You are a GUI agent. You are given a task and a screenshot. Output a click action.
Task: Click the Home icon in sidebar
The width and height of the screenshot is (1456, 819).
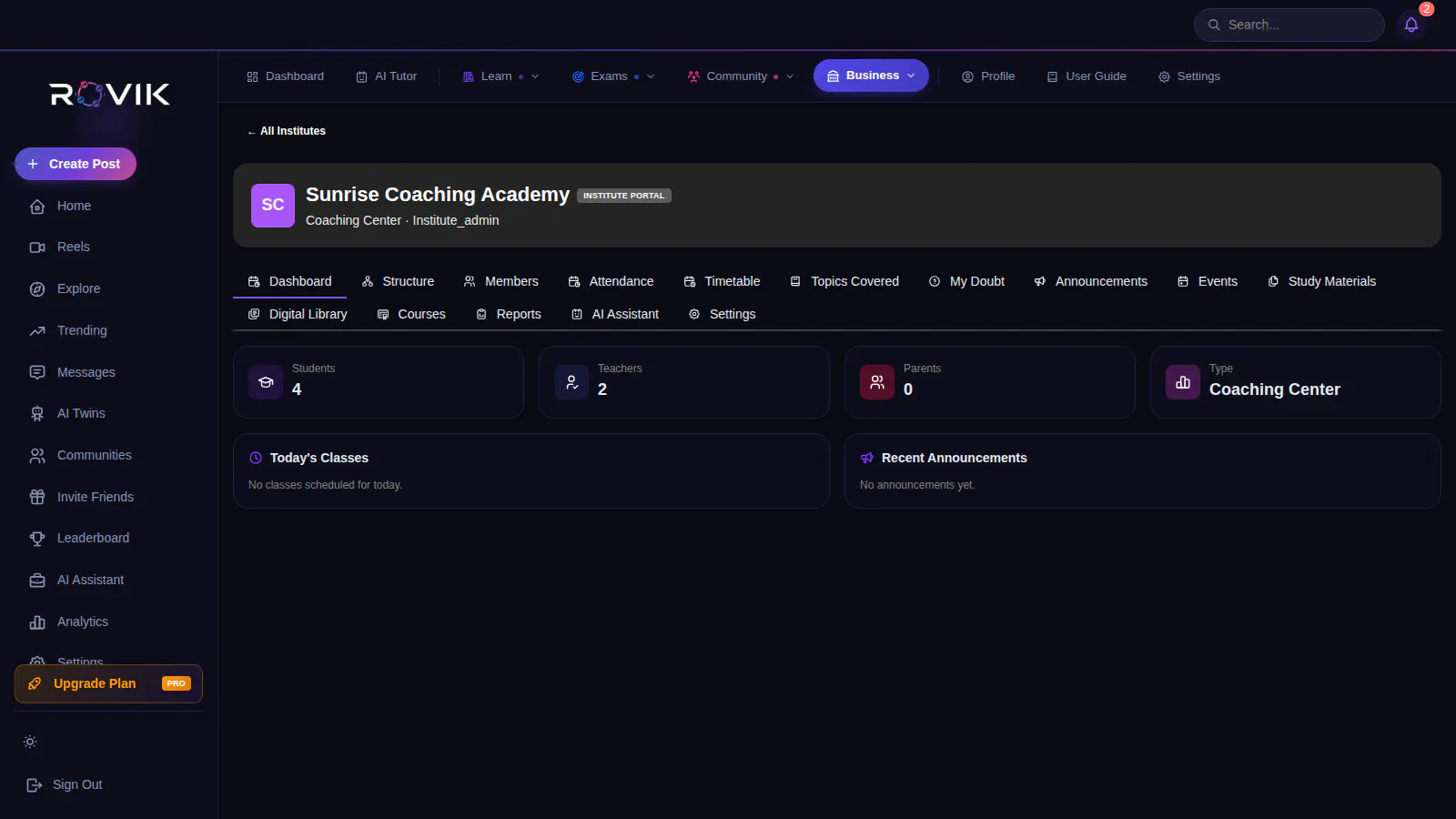[37, 207]
